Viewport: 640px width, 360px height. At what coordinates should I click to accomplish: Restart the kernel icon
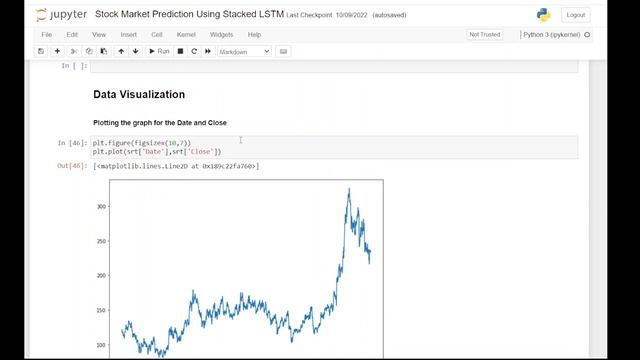point(194,51)
